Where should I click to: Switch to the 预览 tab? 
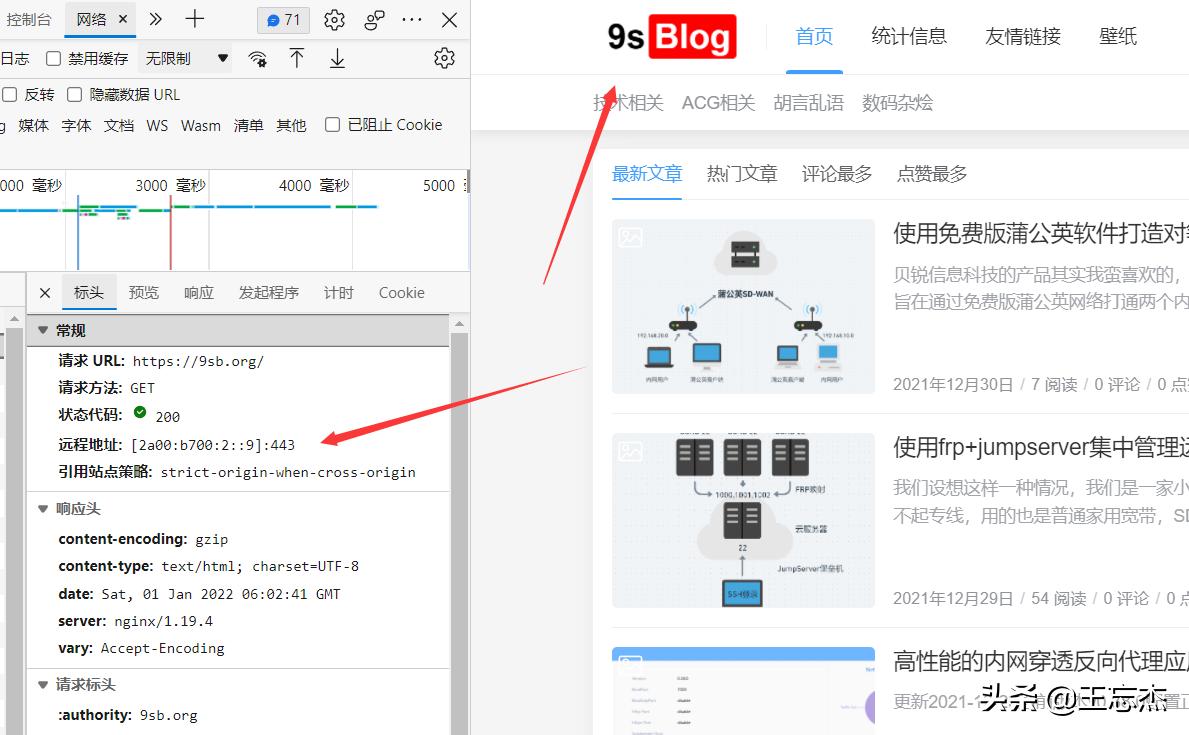pyautogui.click(x=143, y=292)
